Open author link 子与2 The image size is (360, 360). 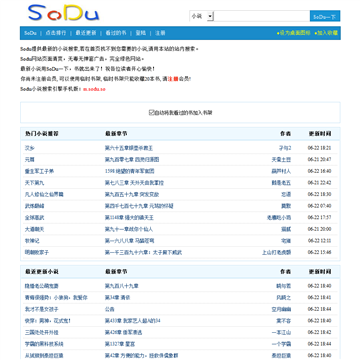pos(285,148)
